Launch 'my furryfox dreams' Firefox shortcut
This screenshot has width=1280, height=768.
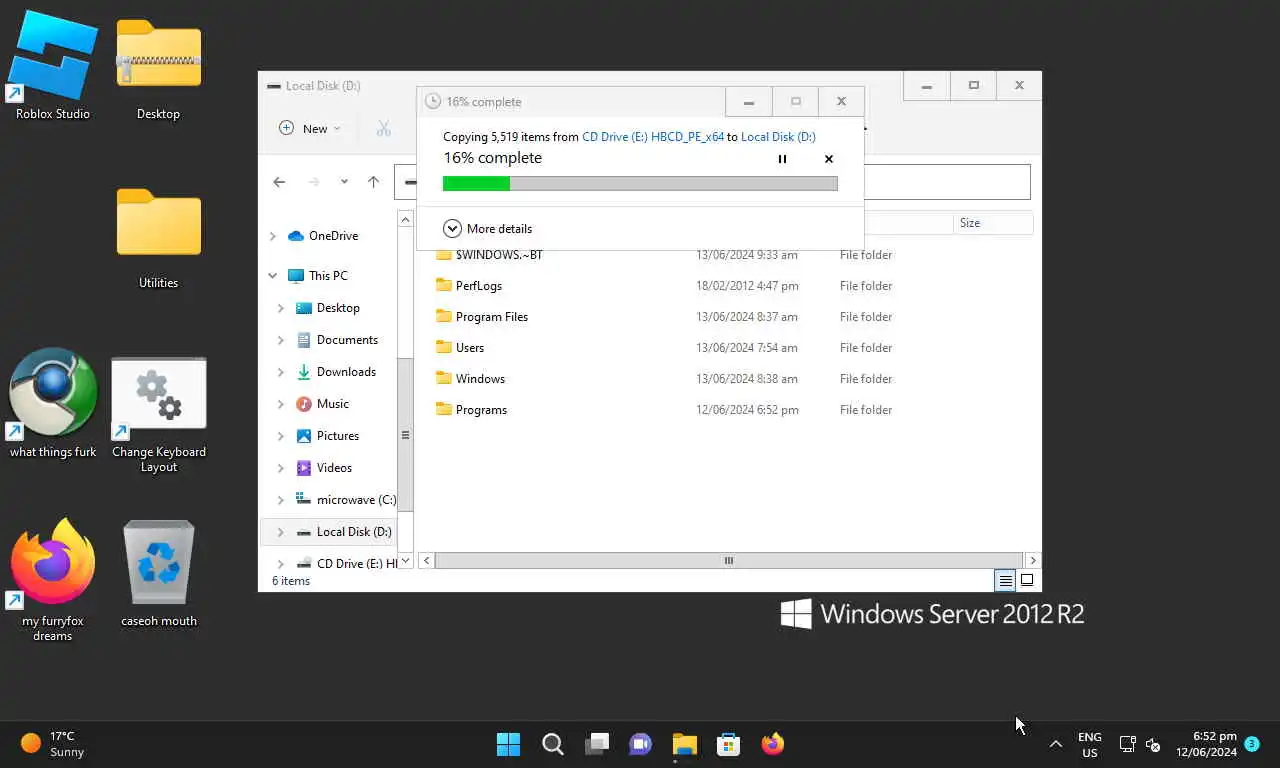(52, 578)
